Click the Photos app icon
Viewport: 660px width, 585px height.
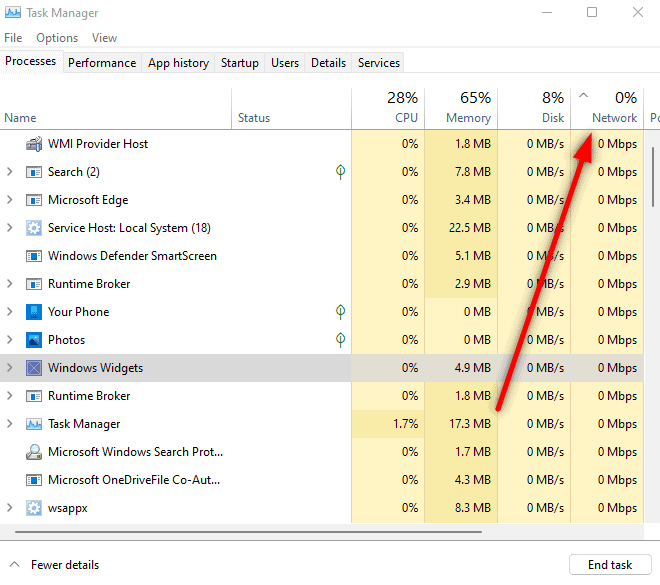[34, 340]
